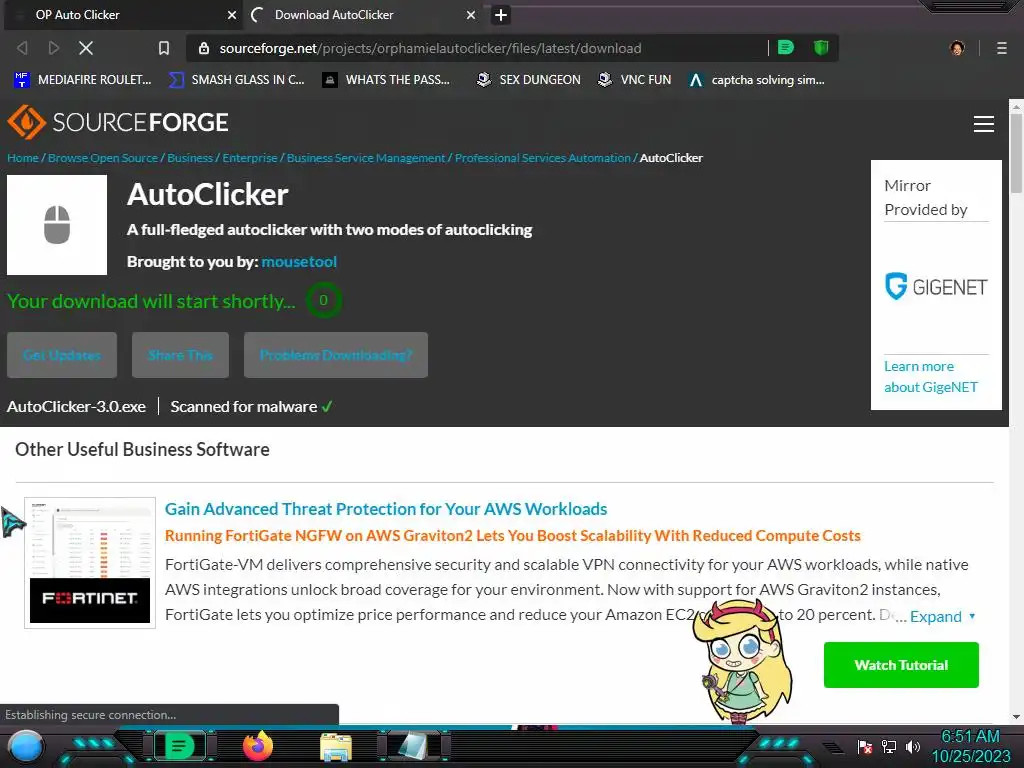The image size is (1024, 768).
Task: Open WHATS THE PASS... bookmark
Action: click(387, 80)
